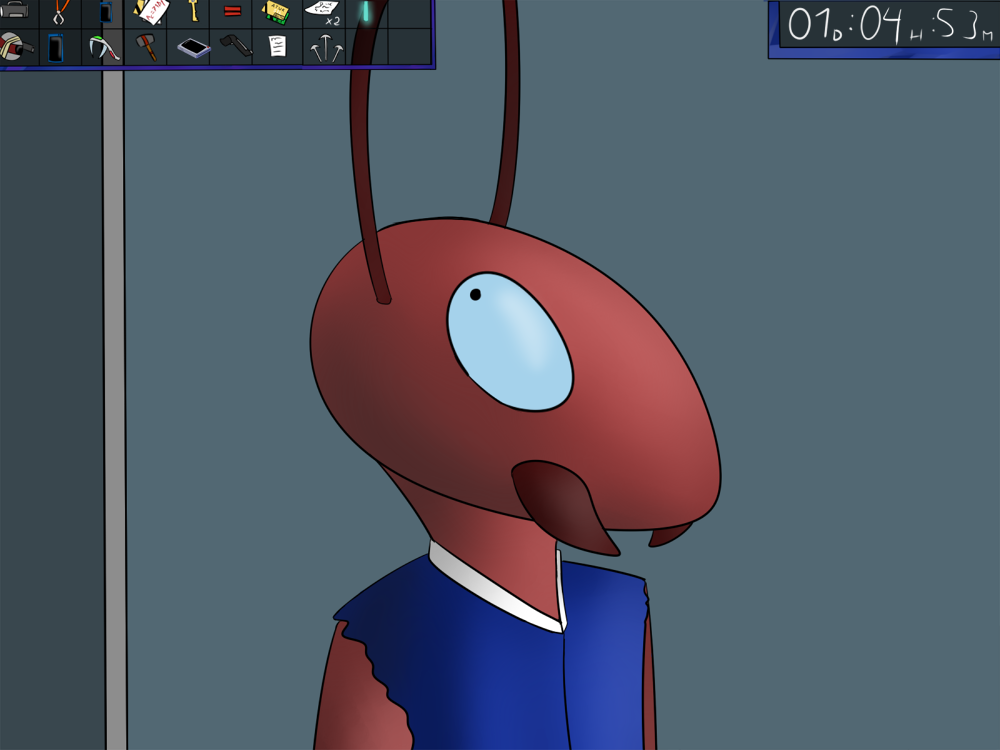Select the three nails item
Image resolution: width=1000 pixels, height=750 pixels.
(326, 48)
